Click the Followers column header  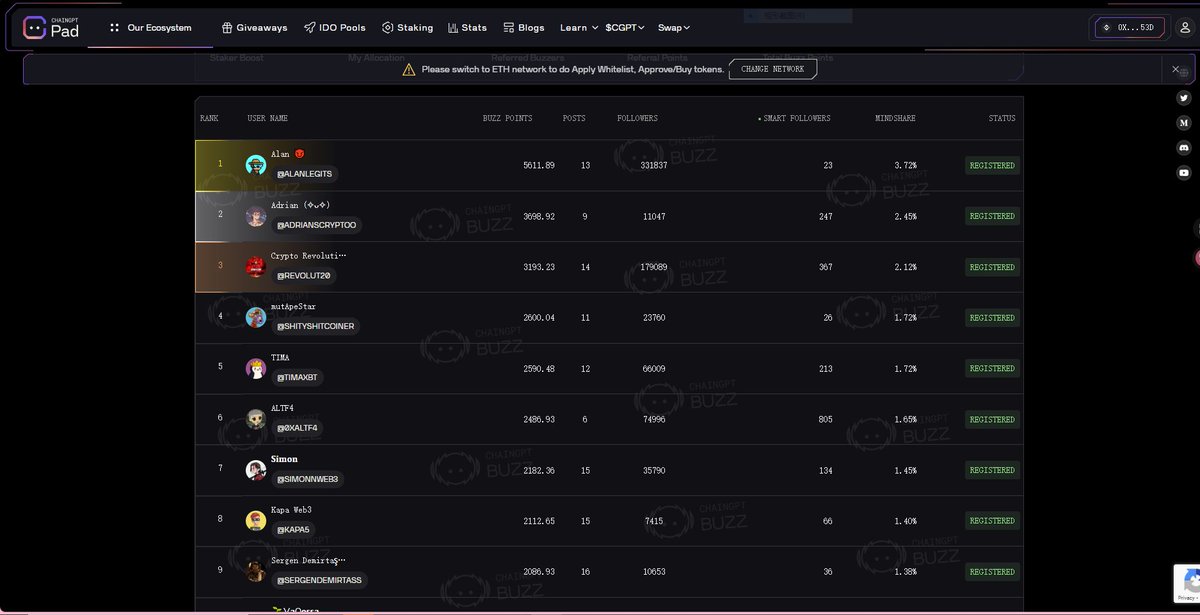[637, 118]
